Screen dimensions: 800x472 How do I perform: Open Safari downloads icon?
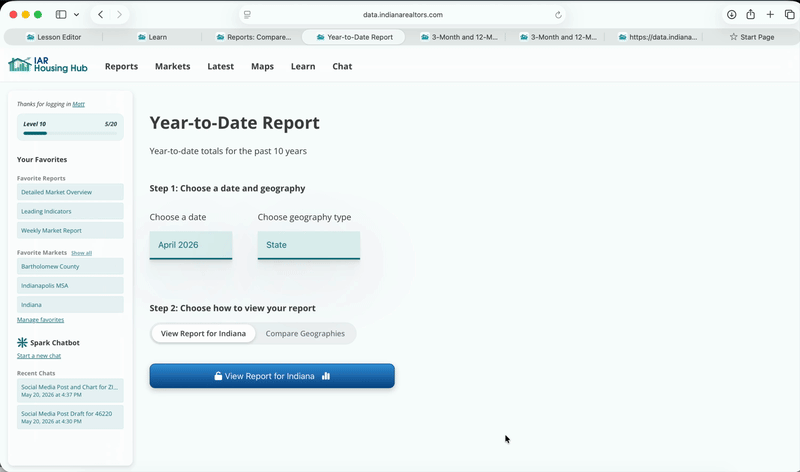pos(732,15)
